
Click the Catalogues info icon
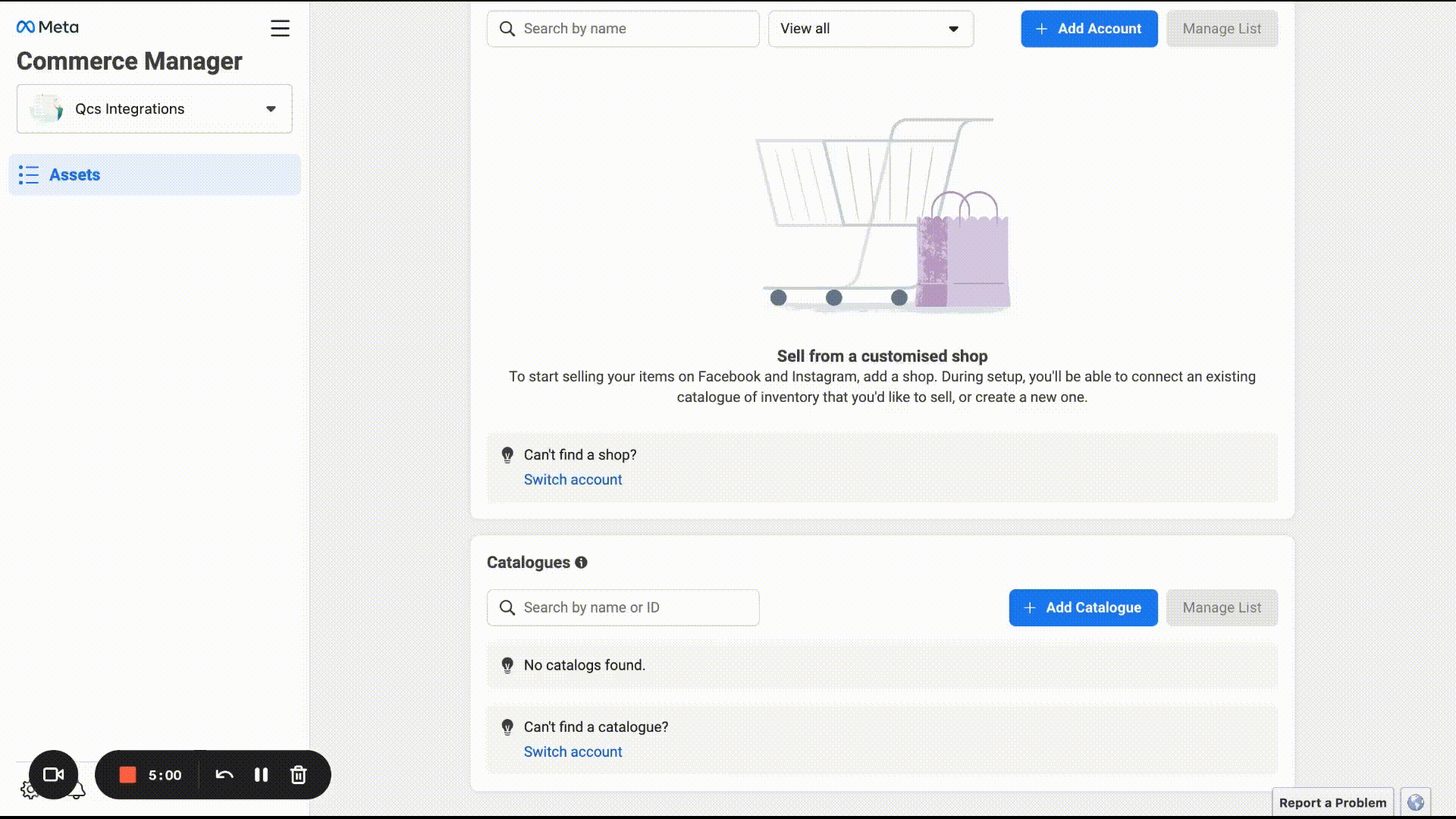581,563
